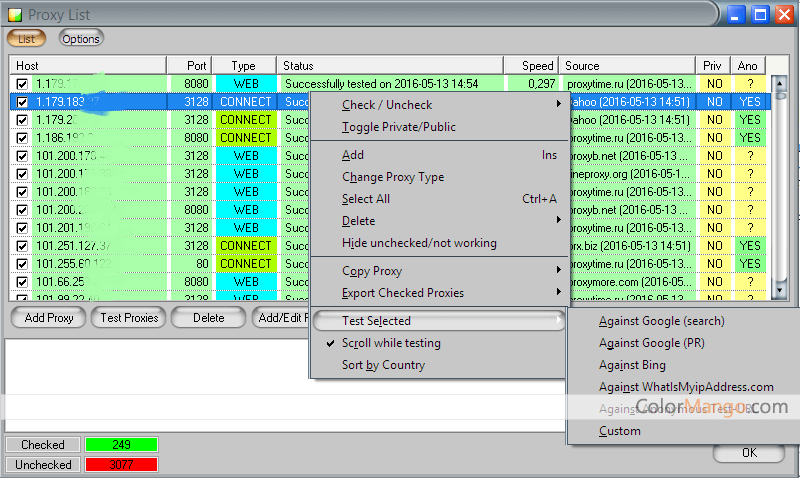Pick the Custom test option
The height and width of the screenshot is (478, 800).
click(x=620, y=431)
